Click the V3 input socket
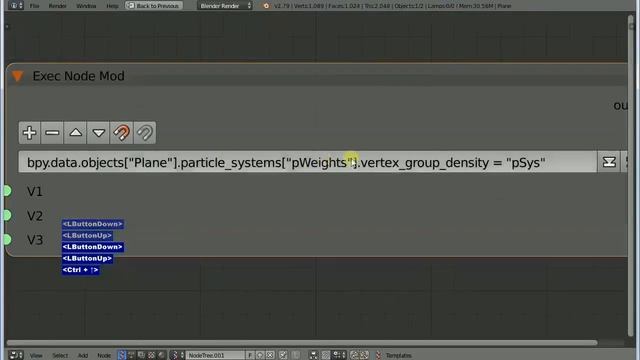 coord(7,239)
